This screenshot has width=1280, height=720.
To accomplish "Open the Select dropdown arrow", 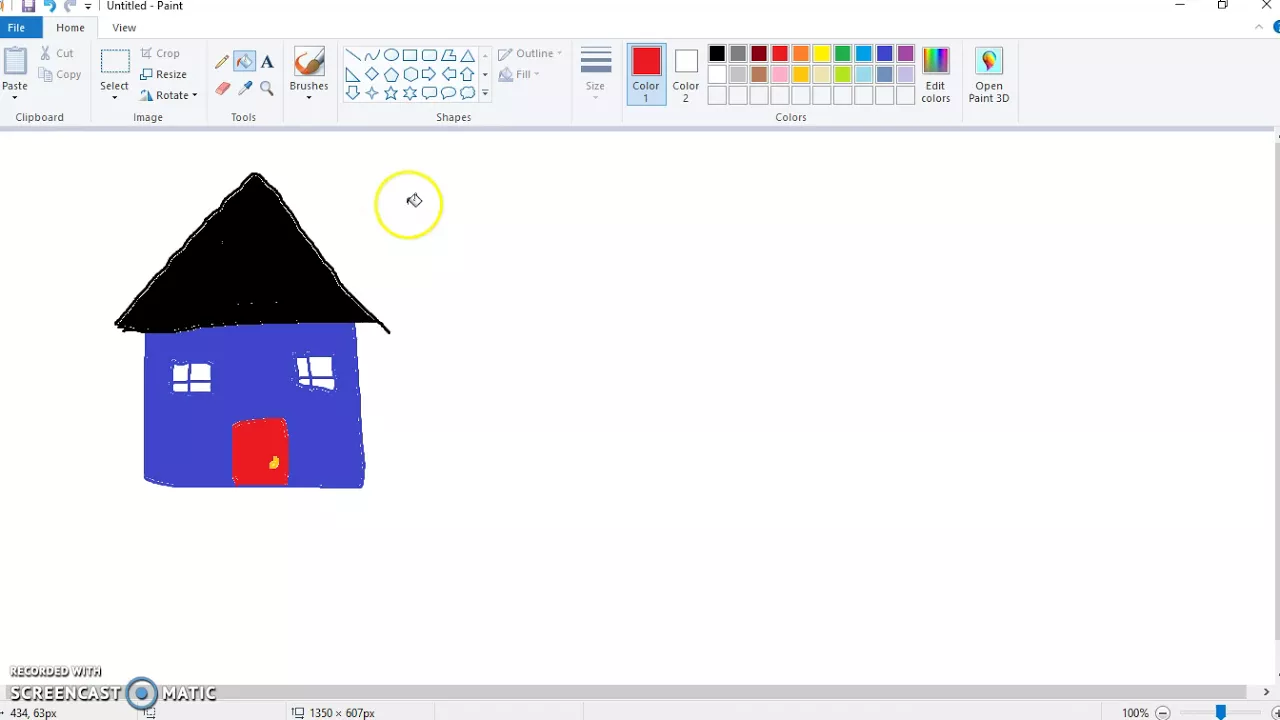I will click(115, 97).
